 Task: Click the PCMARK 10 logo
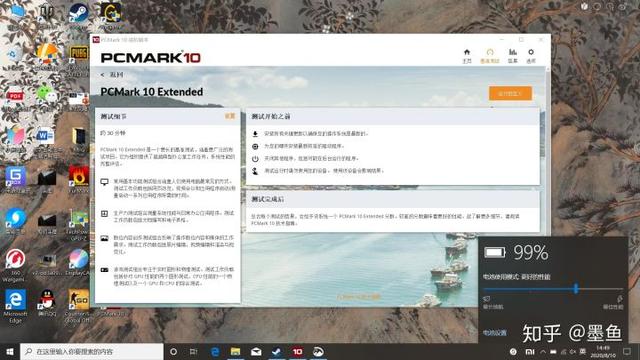click(x=151, y=58)
